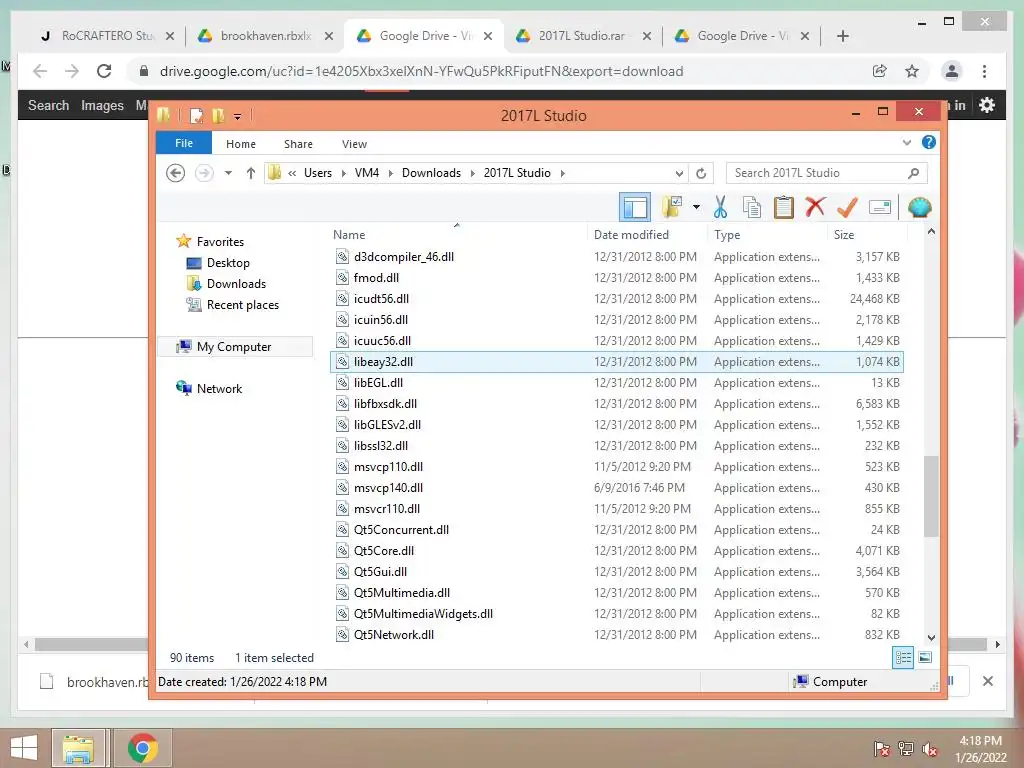1024x768 pixels.
Task: Click the Explorer Help question mark icon
Action: [928, 142]
